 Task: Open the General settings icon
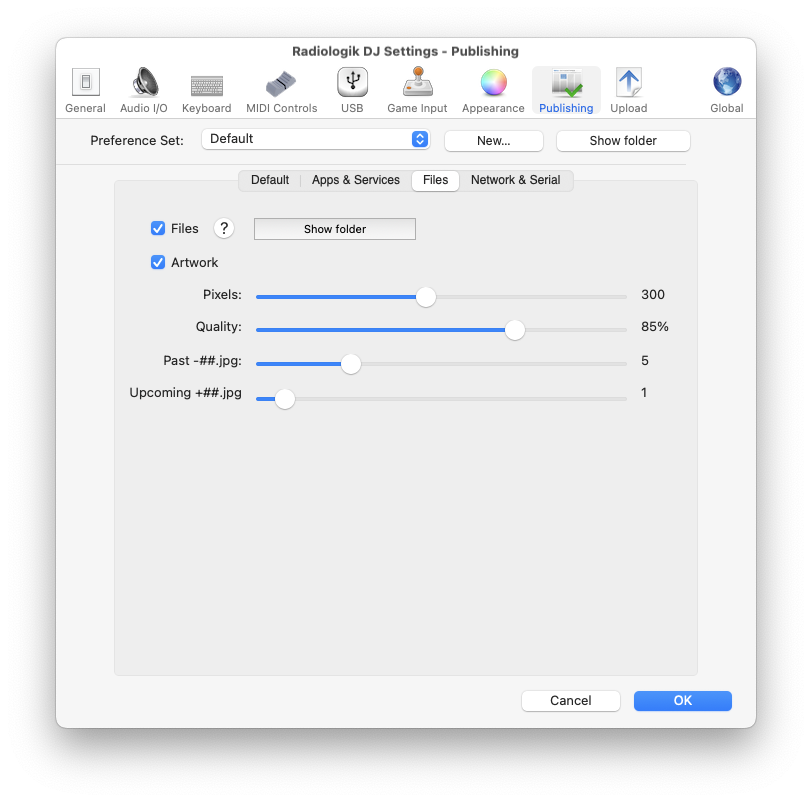click(85, 82)
